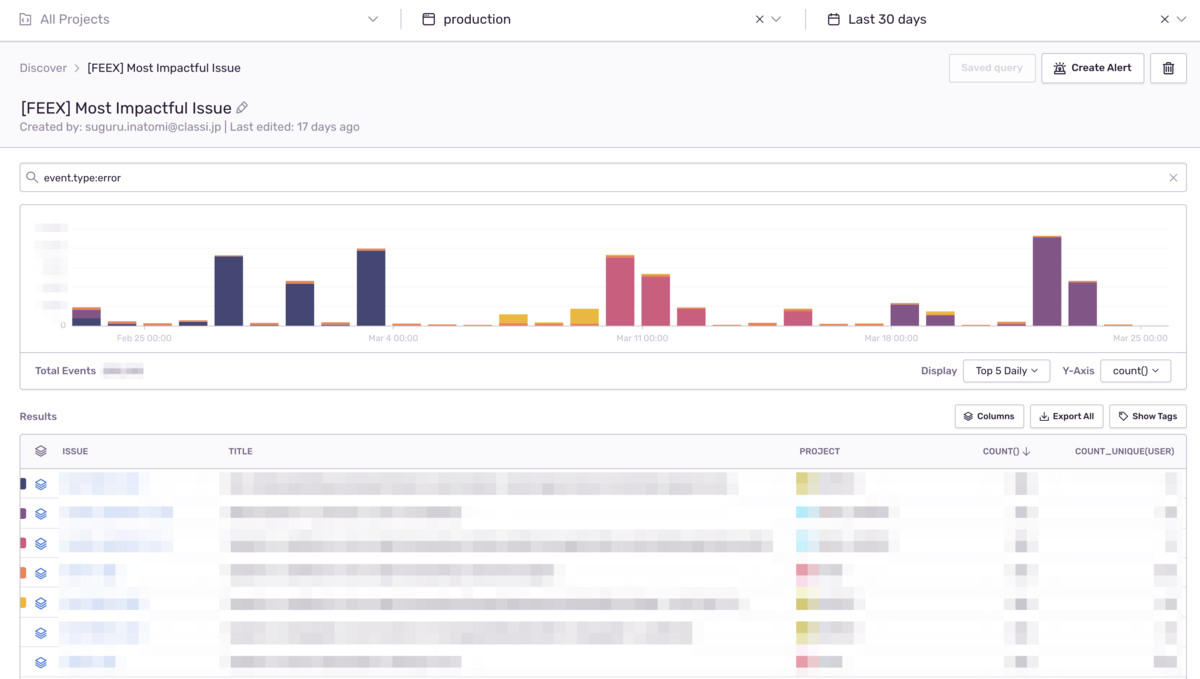Open the Columns editor
Screen dimensions: 1200x679
989,416
